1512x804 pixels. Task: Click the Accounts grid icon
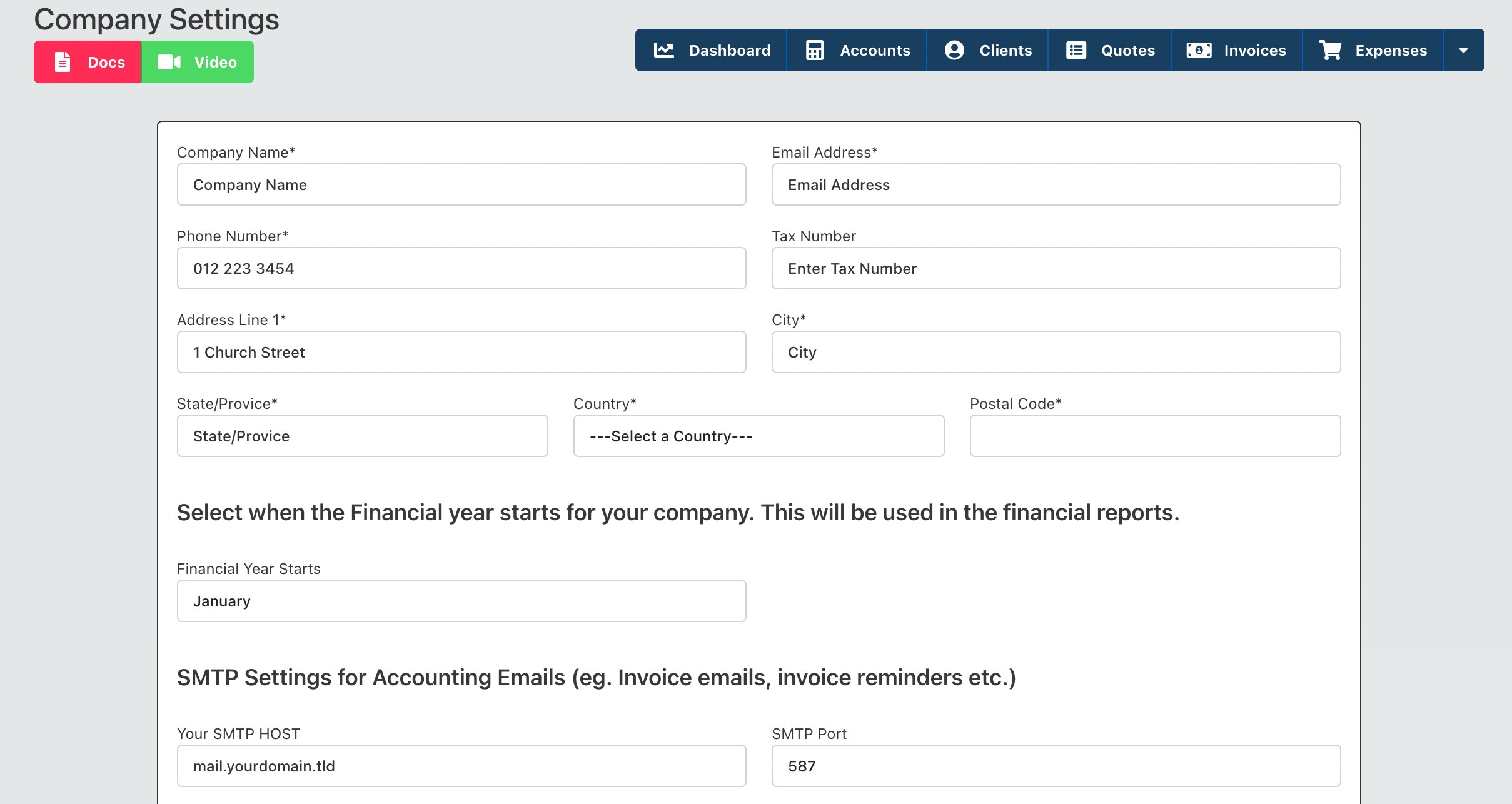tap(814, 50)
